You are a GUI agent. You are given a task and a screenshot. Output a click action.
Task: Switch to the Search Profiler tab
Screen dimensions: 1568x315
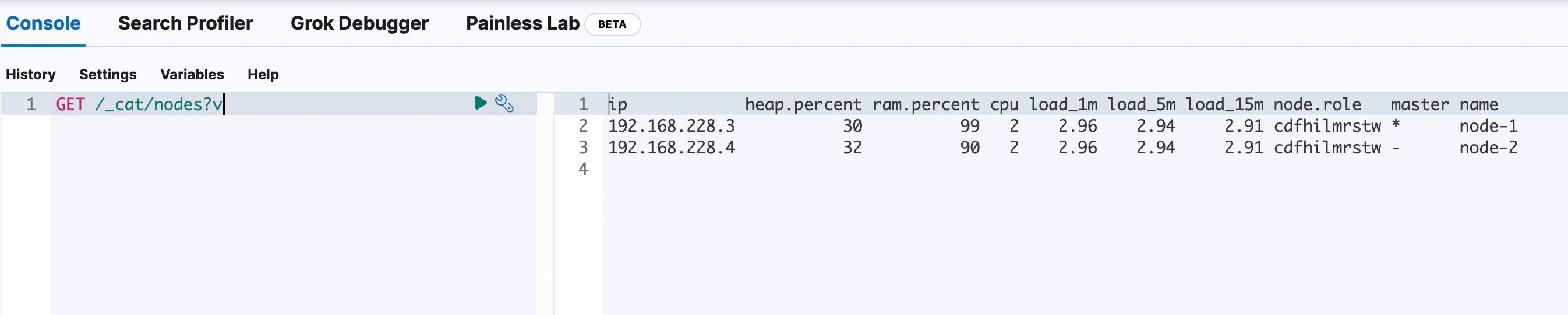click(185, 24)
